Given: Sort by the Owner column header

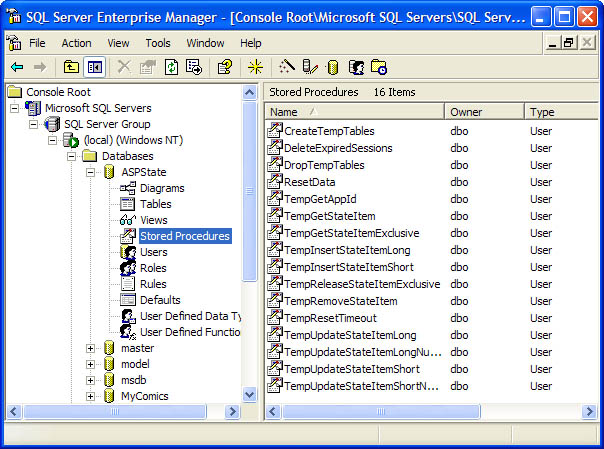Looking at the screenshot, I should pyautogui.click(x=484, y=112).
